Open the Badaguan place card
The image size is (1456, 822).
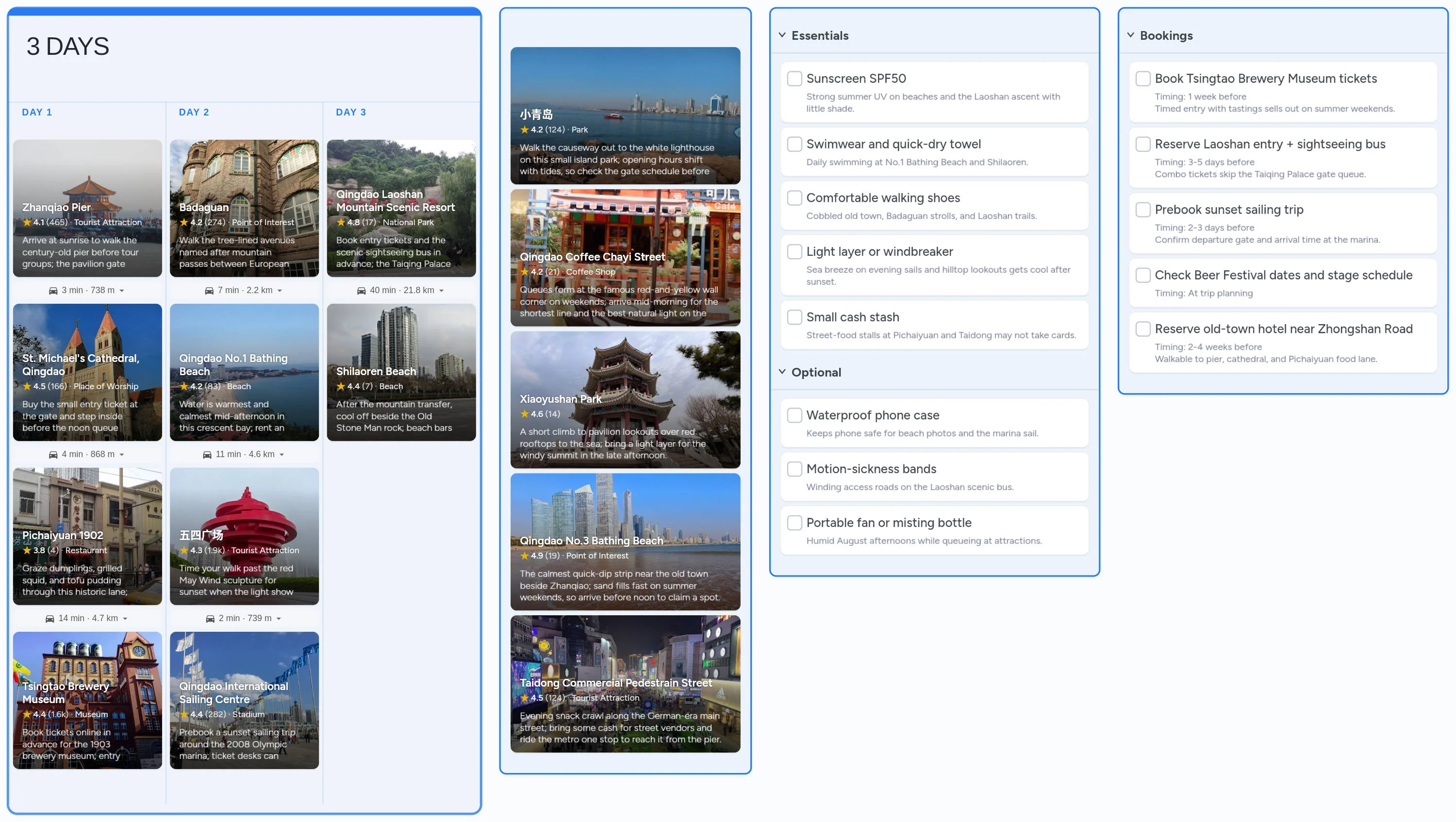(x=244, y=209)
